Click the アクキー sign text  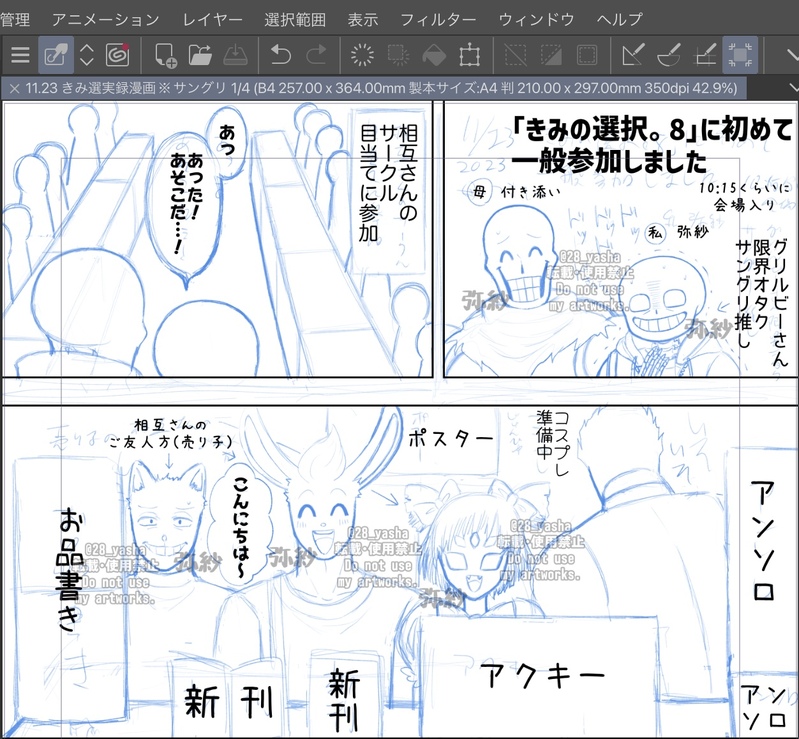[x=543, y=676]
